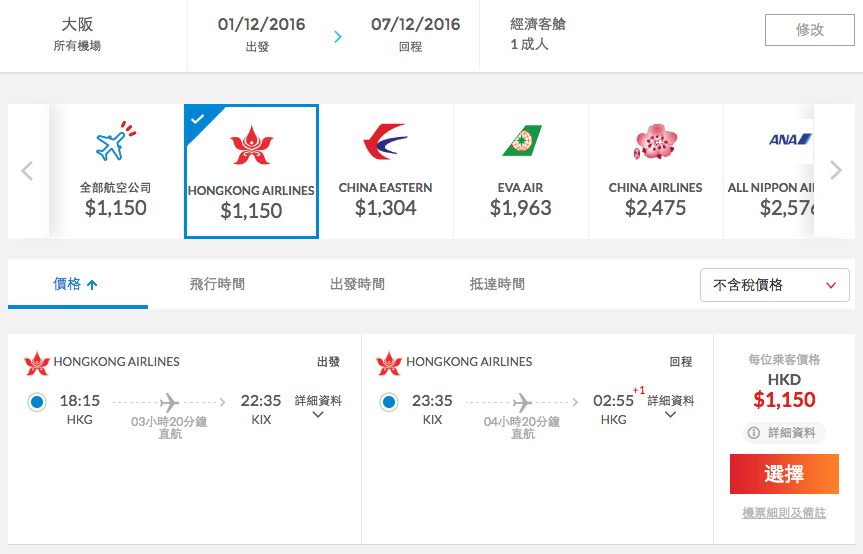Click the 修改 button
The width and height of the screenshot is (863, 554).
click(x=810, y=30)
